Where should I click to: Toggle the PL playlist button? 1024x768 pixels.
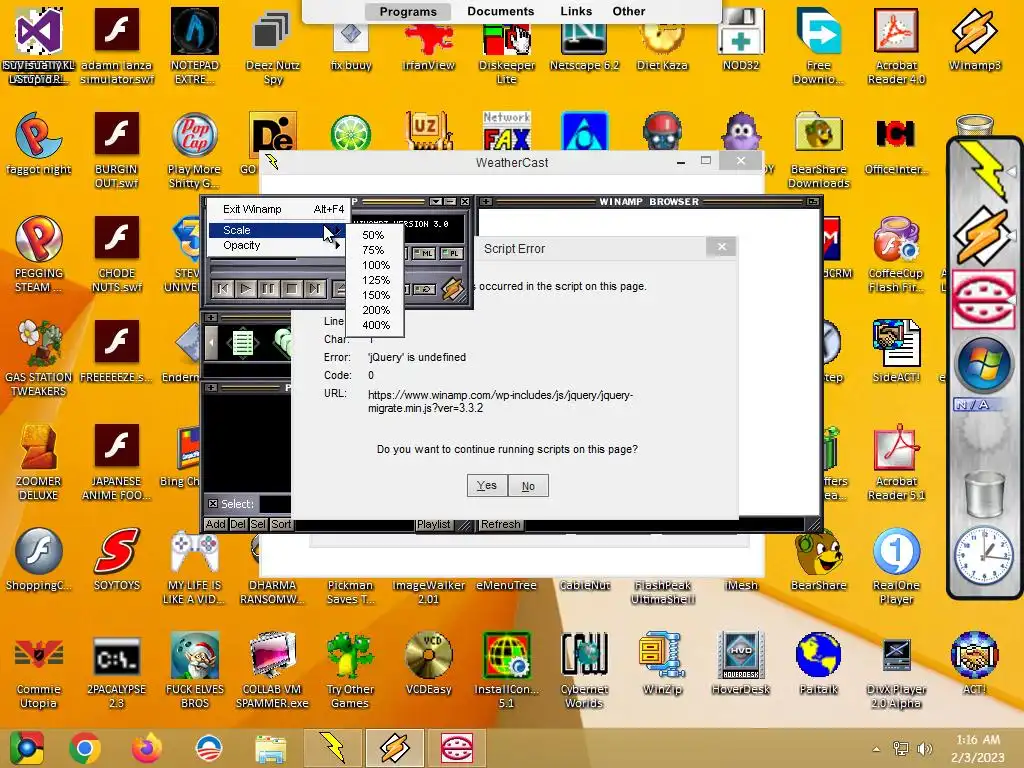click(x=451, y=253)
